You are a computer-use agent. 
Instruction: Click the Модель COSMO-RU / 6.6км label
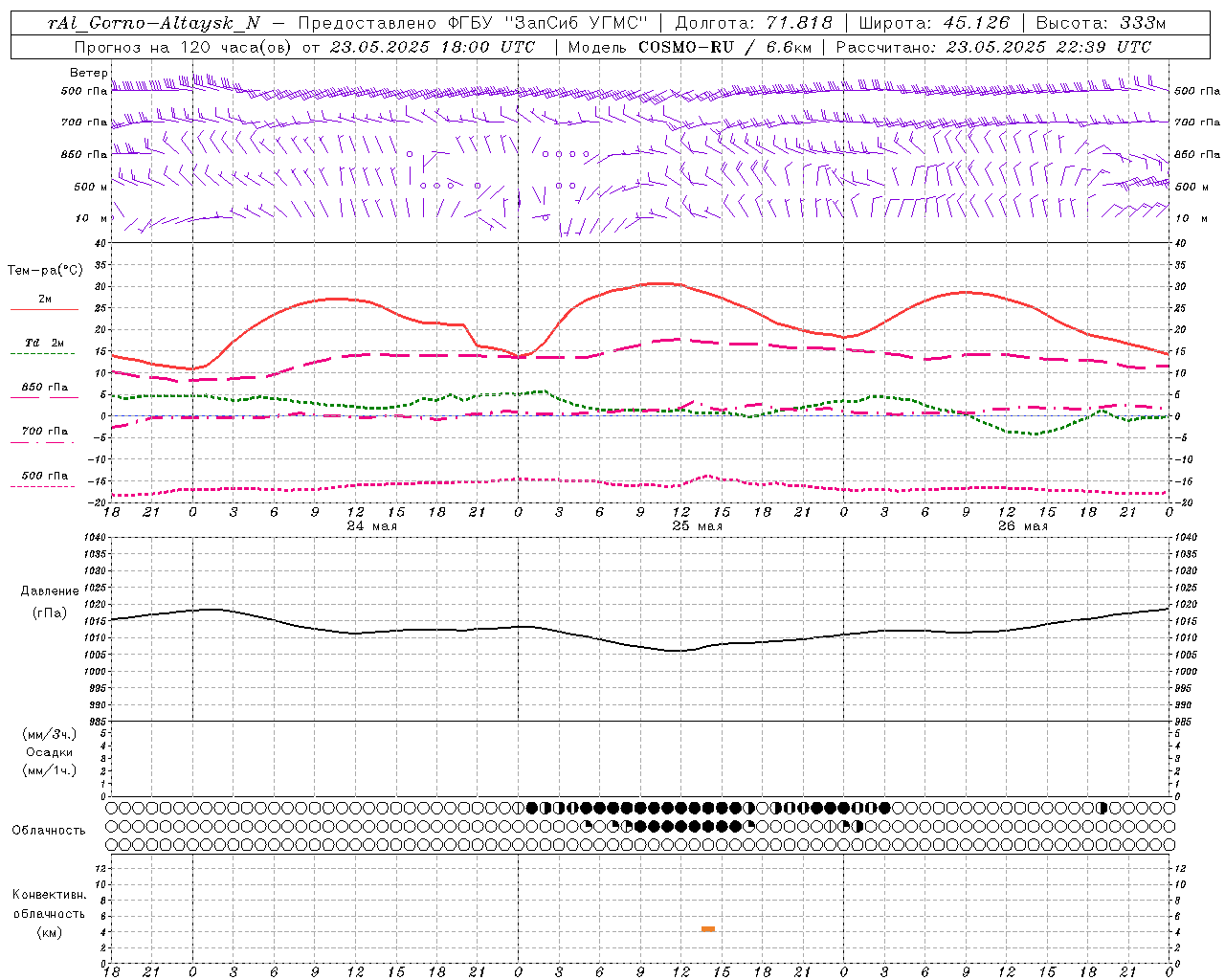(690, 47)
